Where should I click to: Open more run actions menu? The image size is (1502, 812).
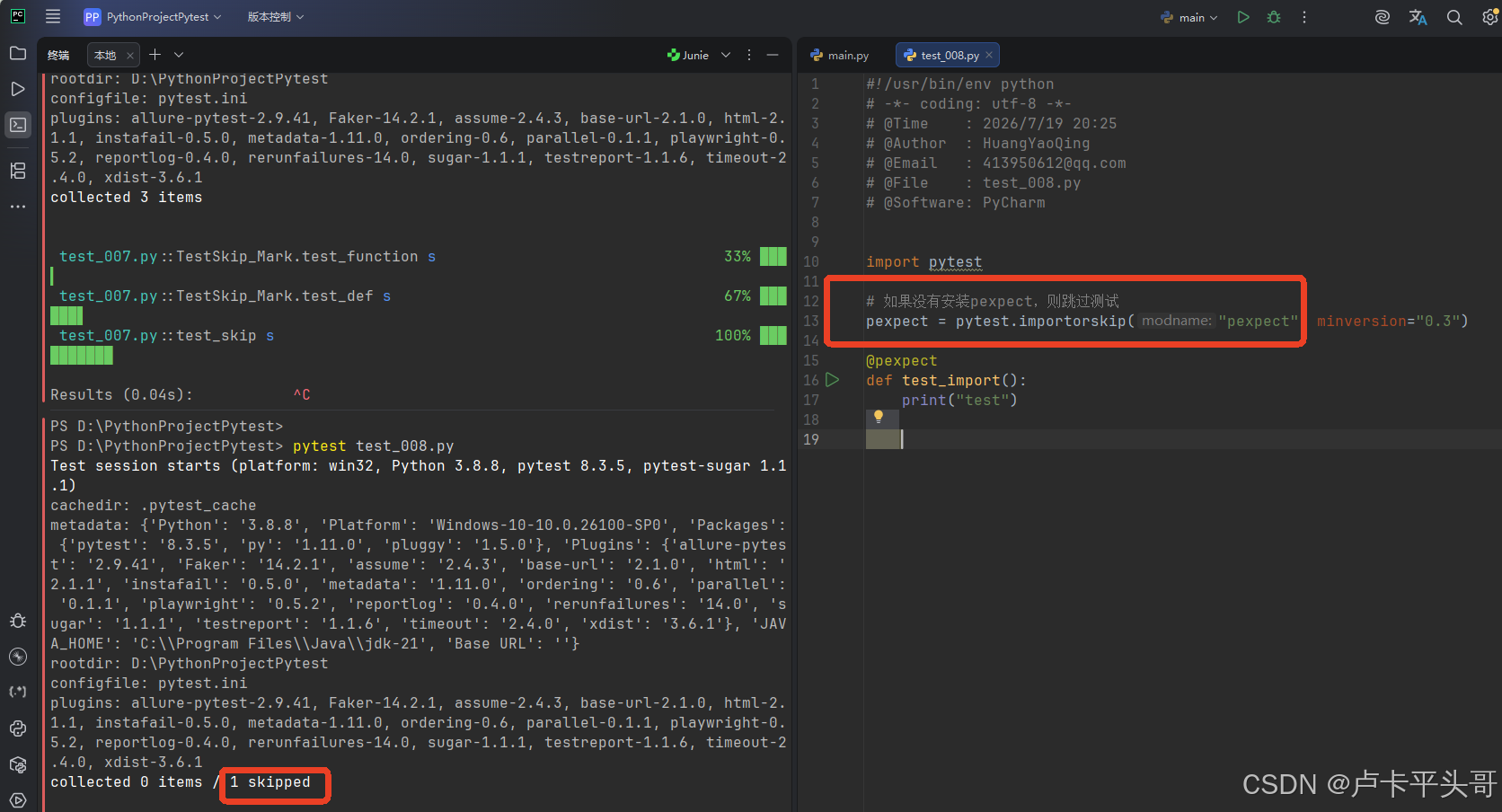click(x=1304, y=17)
